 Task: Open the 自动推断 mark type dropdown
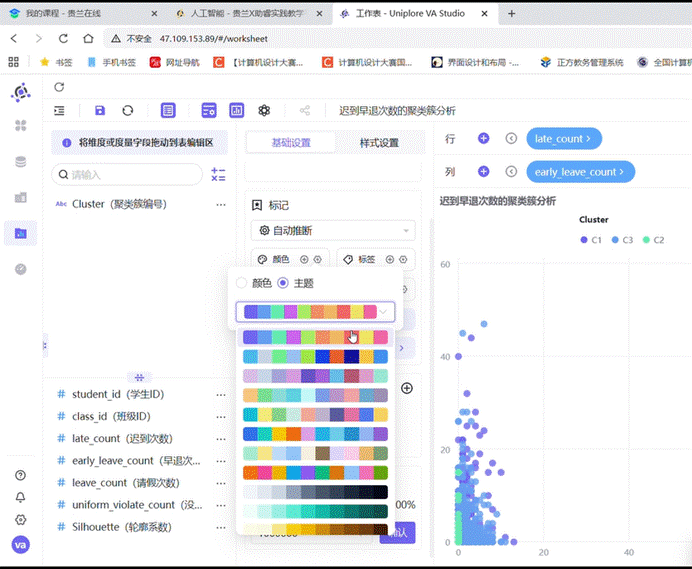click(333, 230)
